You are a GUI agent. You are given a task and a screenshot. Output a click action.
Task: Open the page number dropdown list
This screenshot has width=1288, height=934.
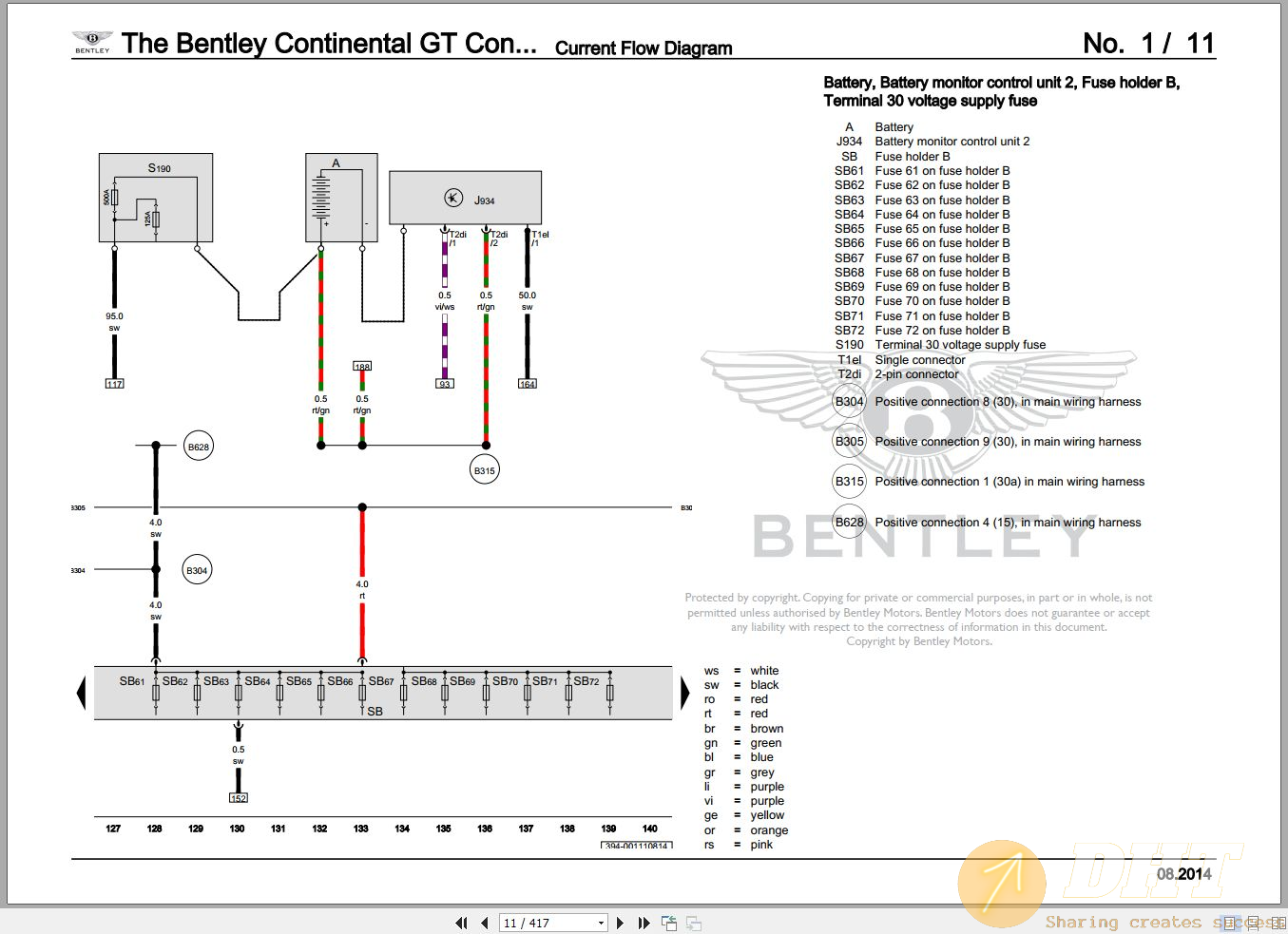[x=601, y=923]
